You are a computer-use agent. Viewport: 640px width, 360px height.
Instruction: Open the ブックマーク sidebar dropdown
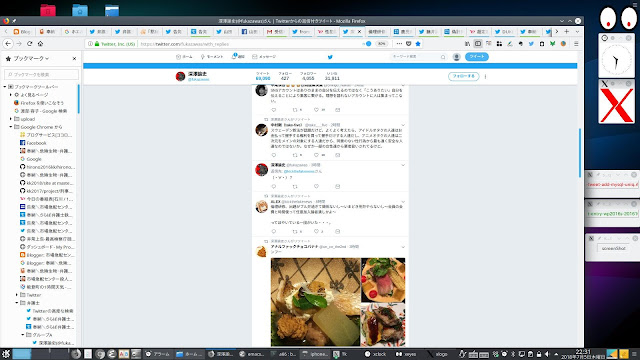pos(31,58)
